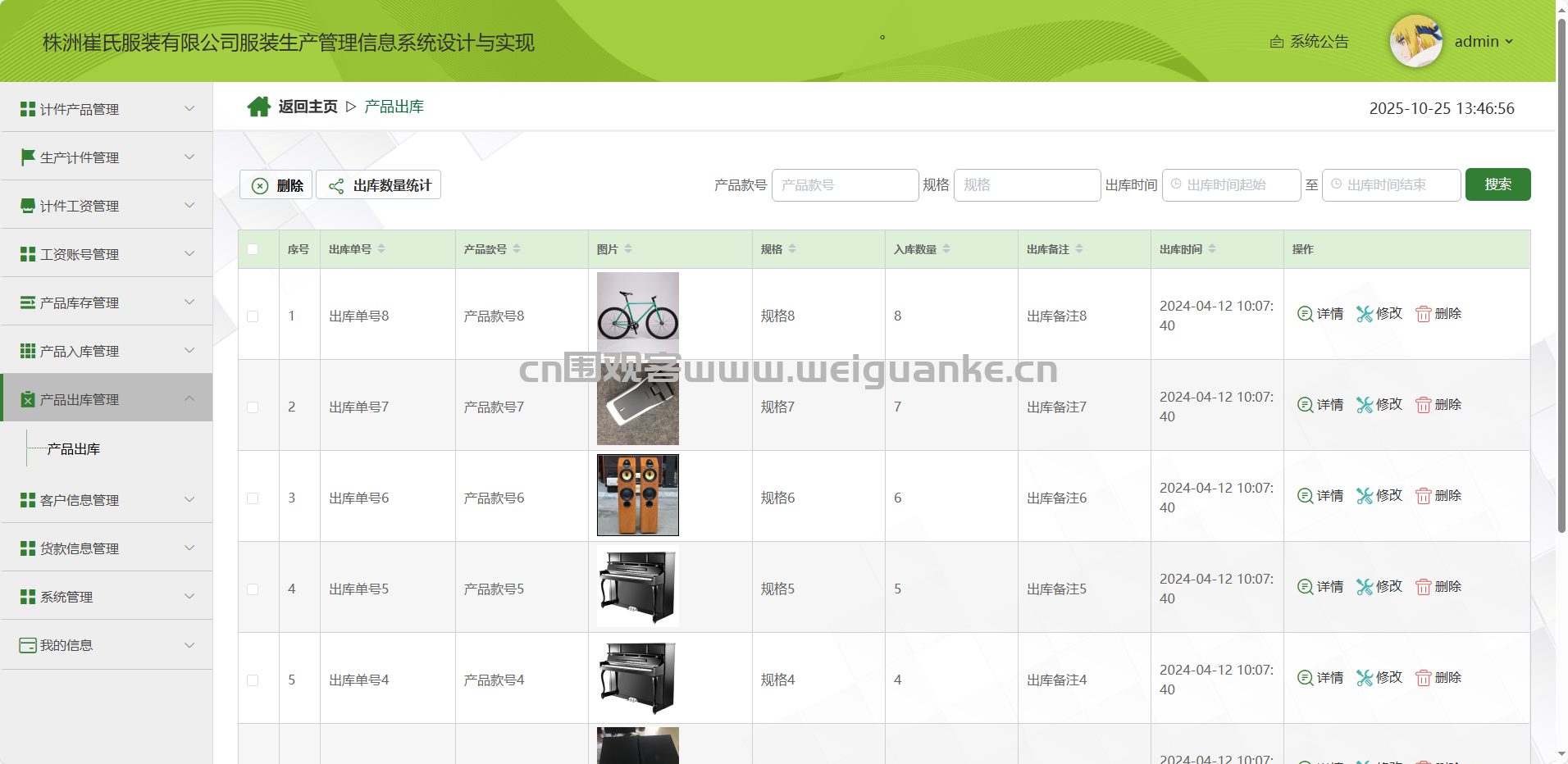Image resolution: width=1568 pixels, height=764 pixels.
Task: Expand the 计件产品管理 sidebar menu
Action: (107, 109)
